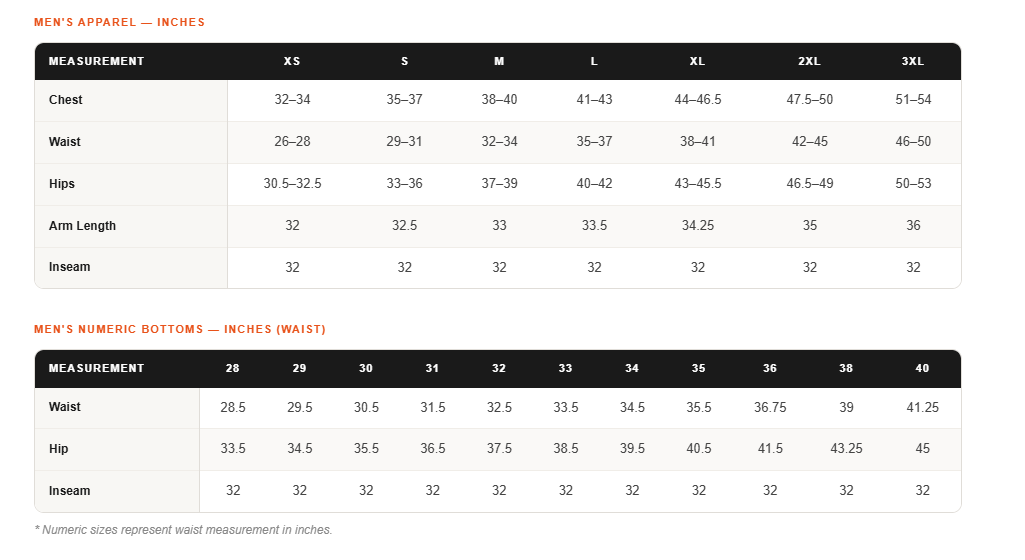Click the Chest row label
Screen dimensions: 1025x560
click(x=65, y=100)
